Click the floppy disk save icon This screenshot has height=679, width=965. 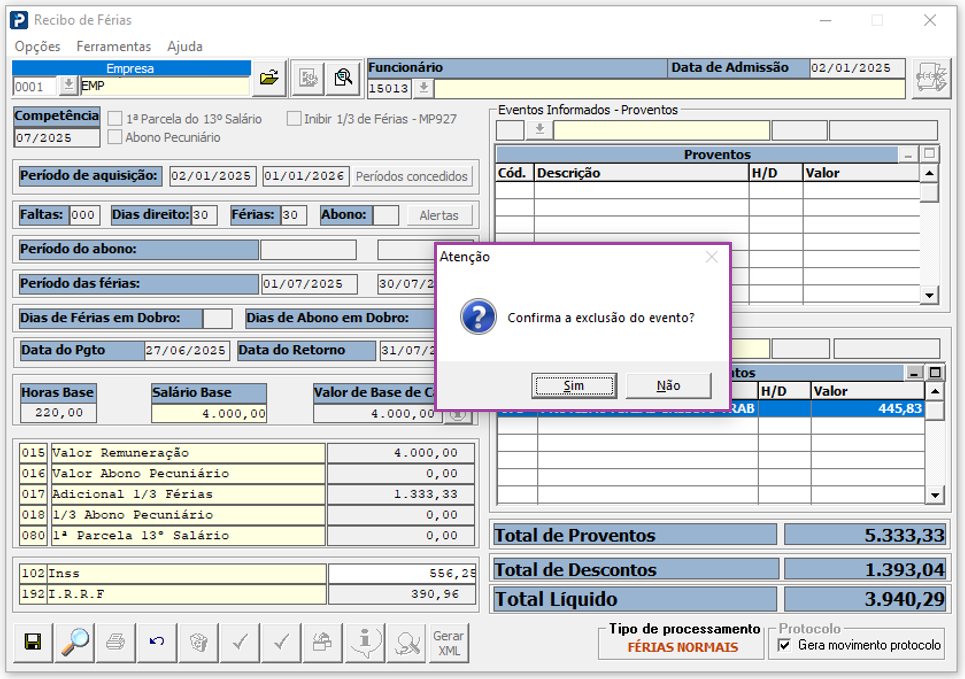33,642
